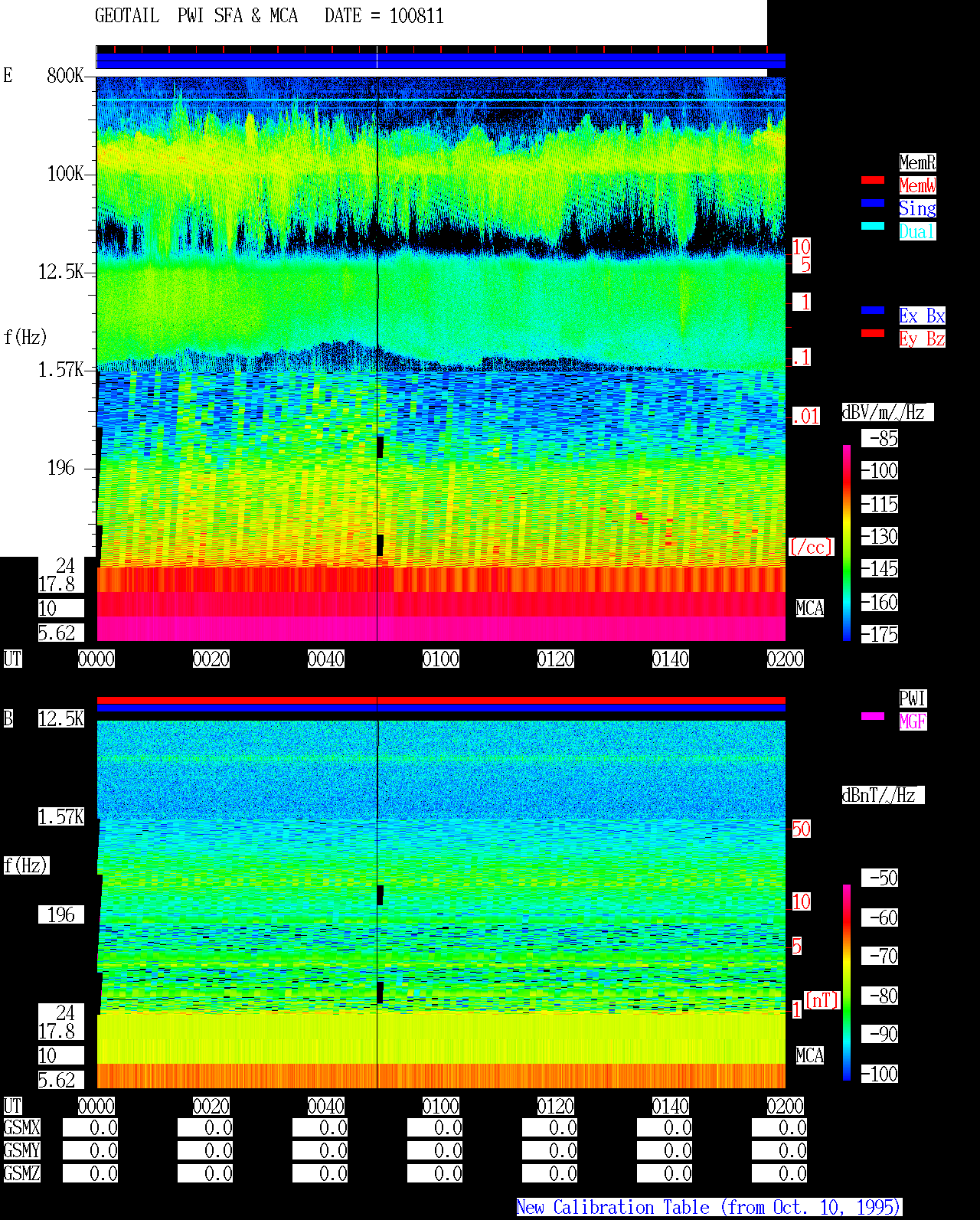The height and width of the screenshot is (1220, 980).
Task: Click the PWI legend label
Action: coord(913,698)
